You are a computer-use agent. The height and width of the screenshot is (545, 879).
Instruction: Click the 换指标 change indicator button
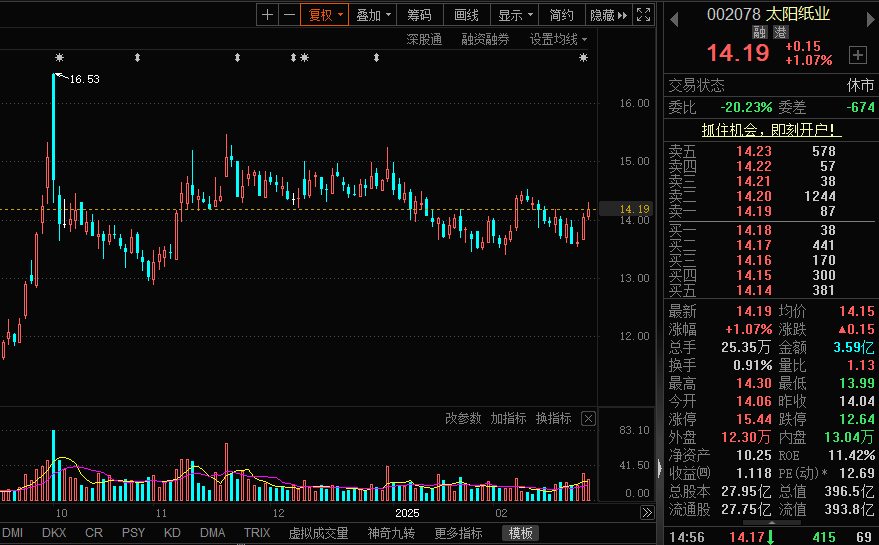[x=553, y=419]
